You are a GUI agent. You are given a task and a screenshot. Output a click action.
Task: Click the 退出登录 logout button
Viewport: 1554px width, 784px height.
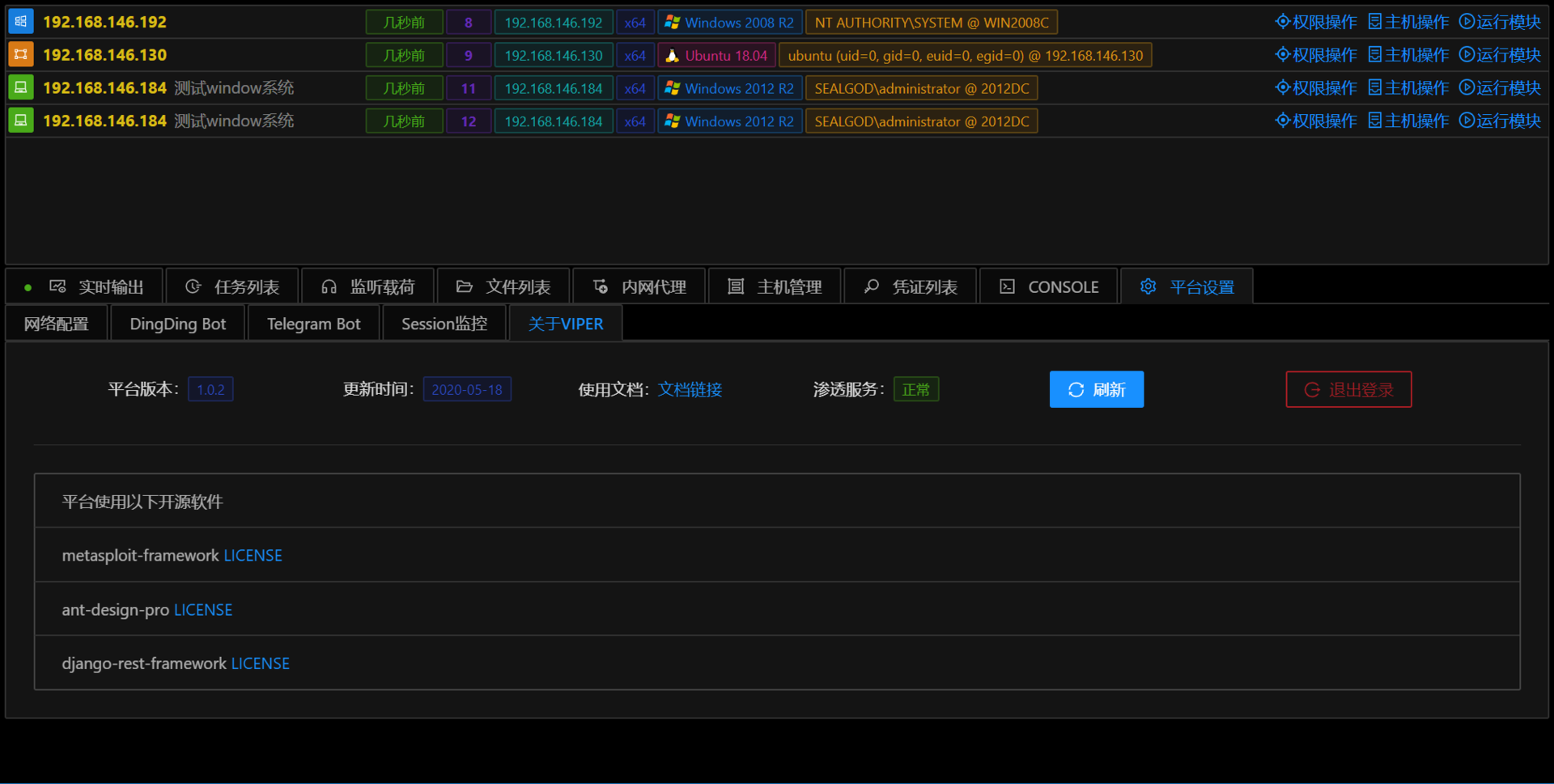click(x=1348, y=389)
